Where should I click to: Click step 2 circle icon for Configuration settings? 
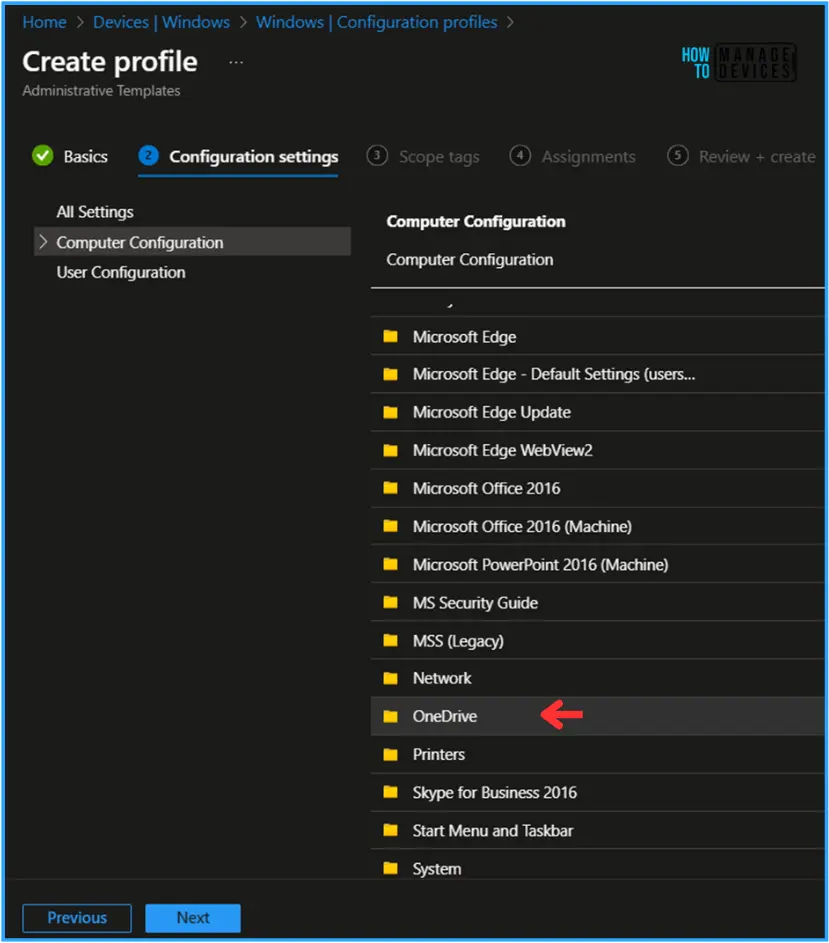(x=148, y=156)
